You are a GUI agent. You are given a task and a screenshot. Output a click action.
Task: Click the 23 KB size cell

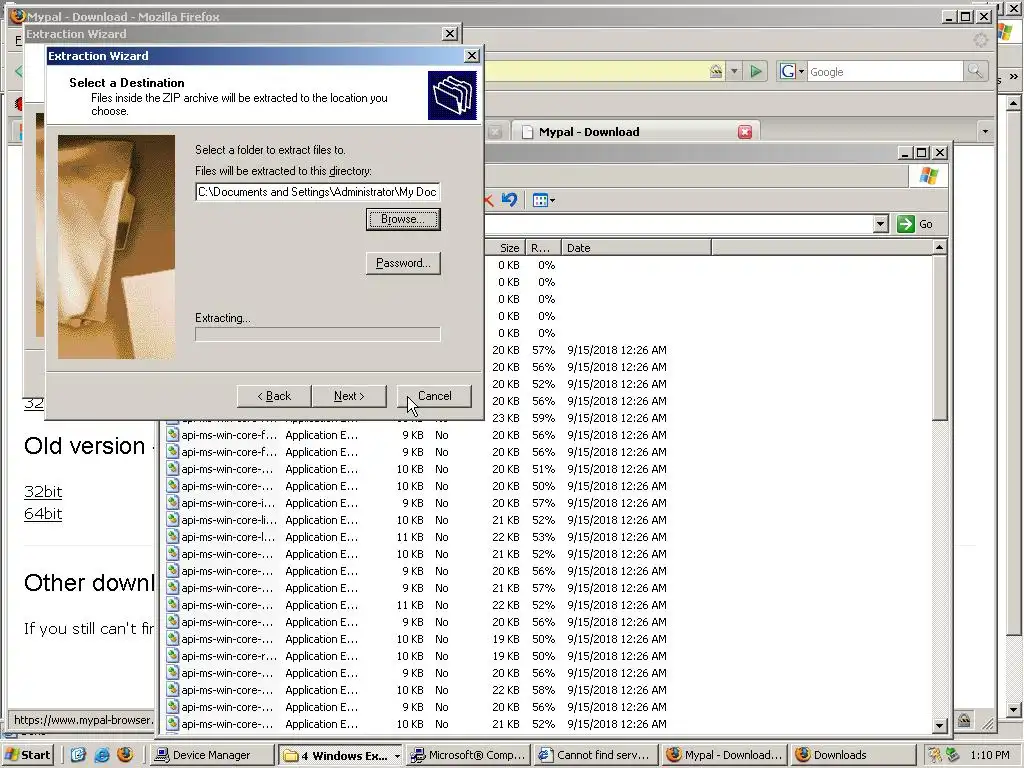click(x=506, y=418)
